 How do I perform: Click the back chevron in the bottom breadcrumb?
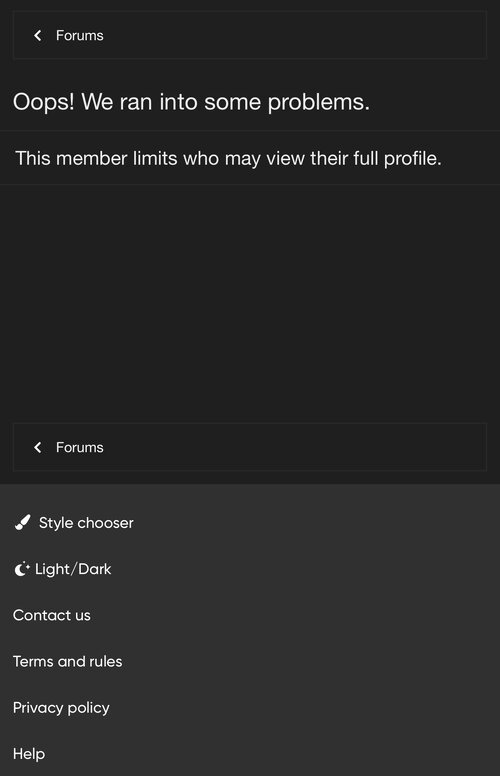coord(38,447)
